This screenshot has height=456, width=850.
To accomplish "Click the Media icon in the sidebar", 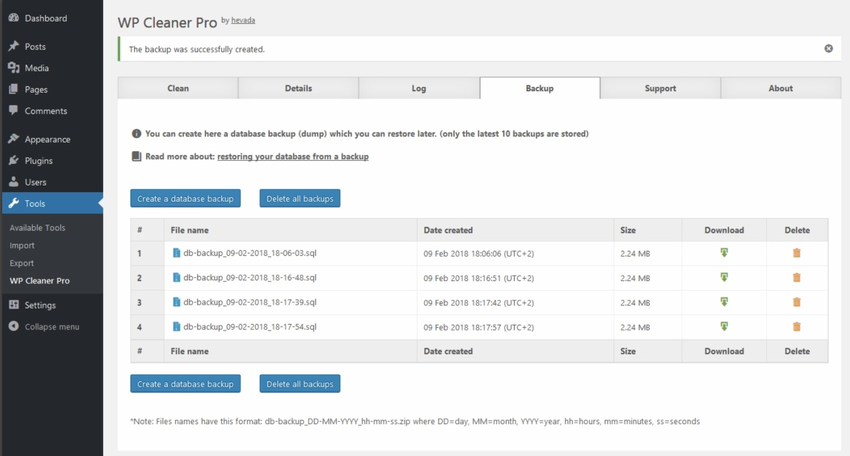I will 14,68.
